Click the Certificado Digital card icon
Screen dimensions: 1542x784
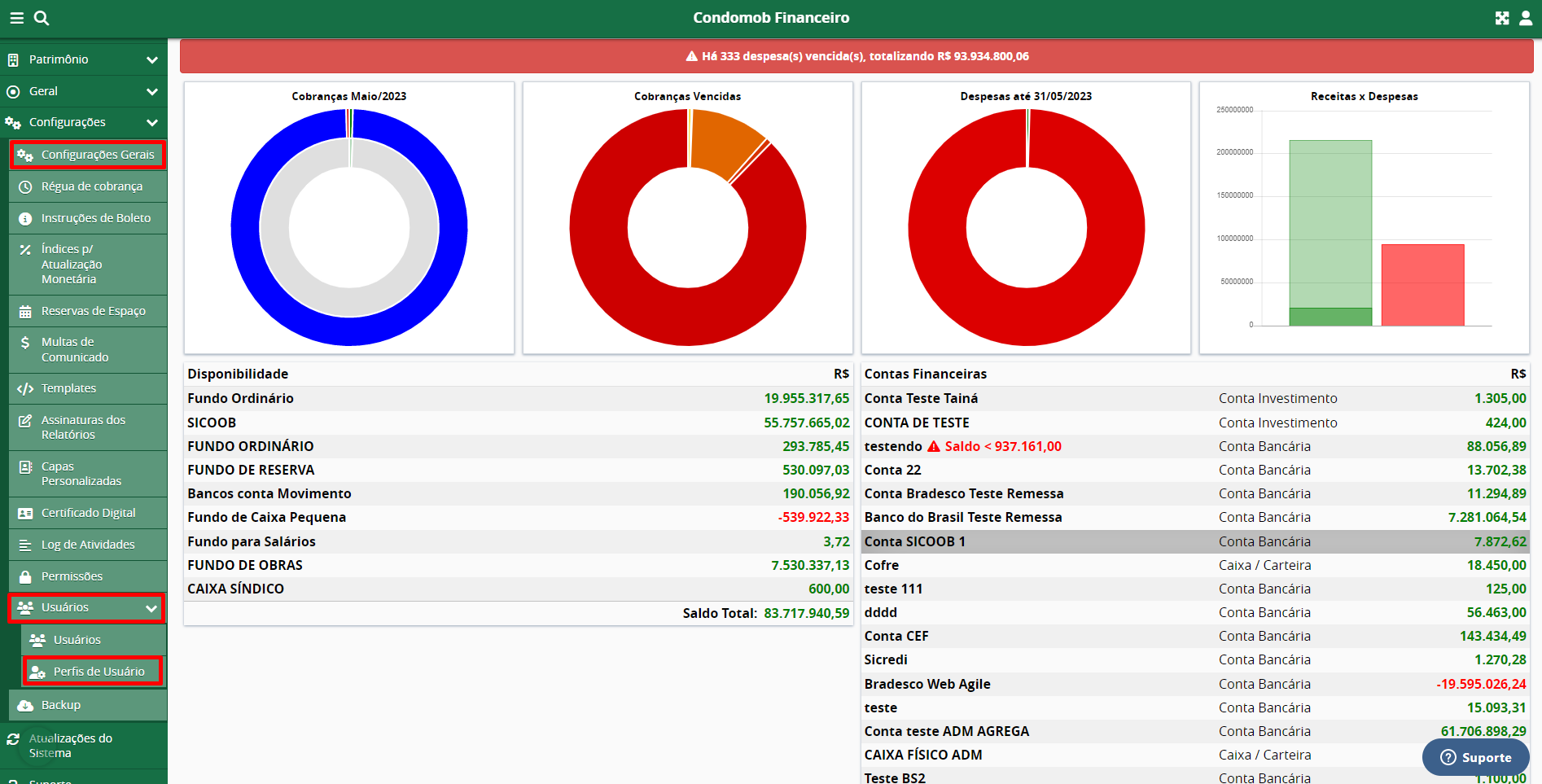pos(25,514)
